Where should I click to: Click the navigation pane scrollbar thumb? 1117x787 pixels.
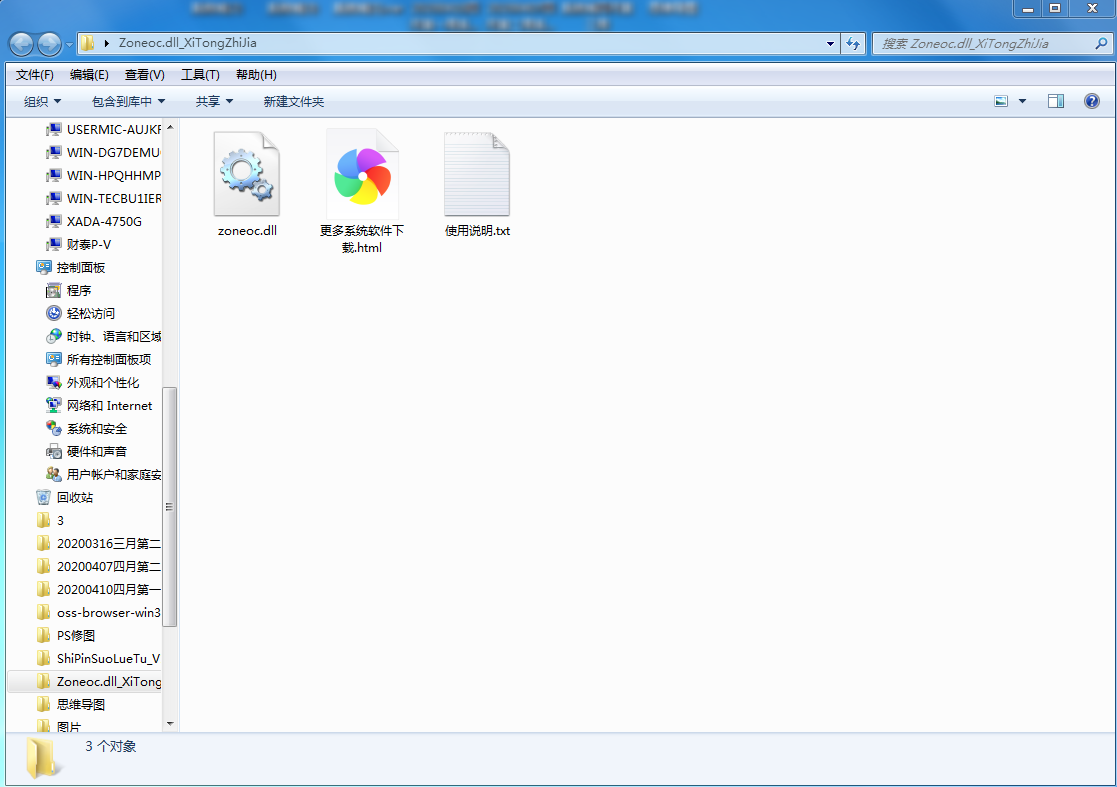tap(170, 506)
